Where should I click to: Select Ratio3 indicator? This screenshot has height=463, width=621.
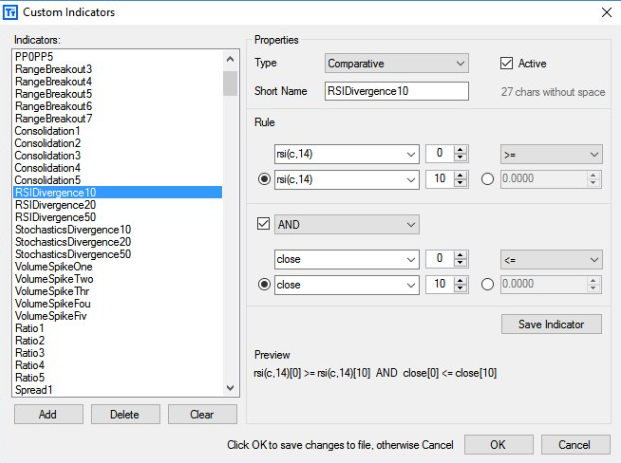[x=117, y=352]
